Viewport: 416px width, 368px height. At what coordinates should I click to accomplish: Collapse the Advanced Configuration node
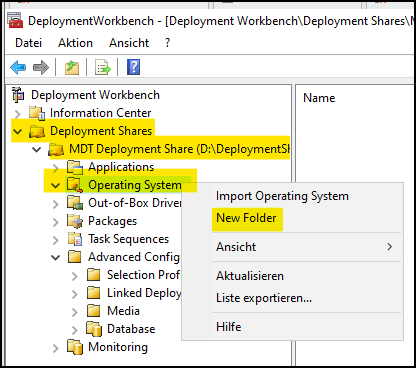click(55, 258)
